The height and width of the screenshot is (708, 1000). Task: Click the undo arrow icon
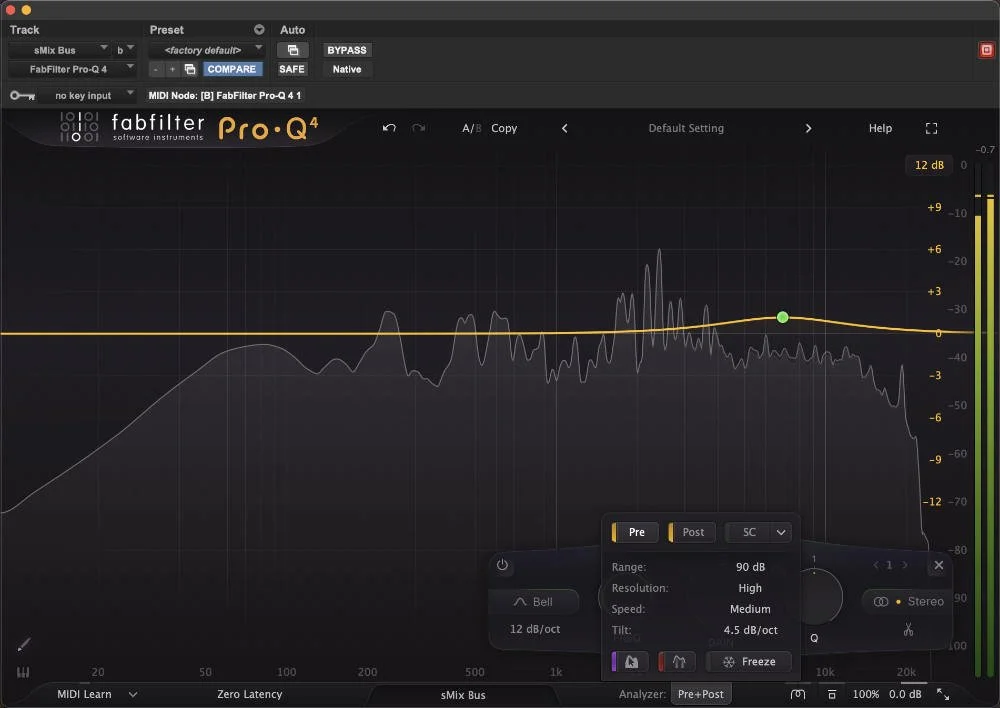click(x=389, y=128)
